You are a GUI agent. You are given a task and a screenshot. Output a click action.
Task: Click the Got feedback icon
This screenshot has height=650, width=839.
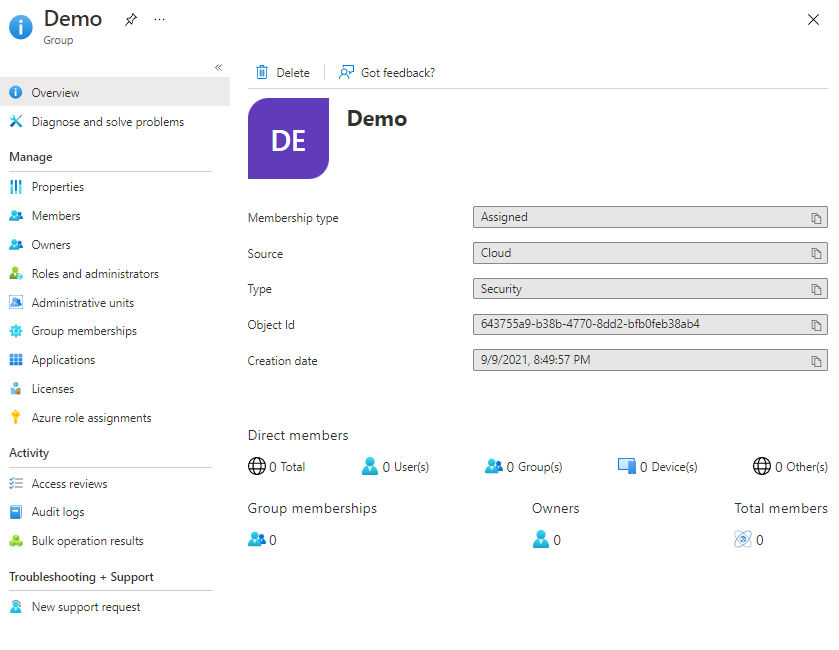[x=347, y=72]
